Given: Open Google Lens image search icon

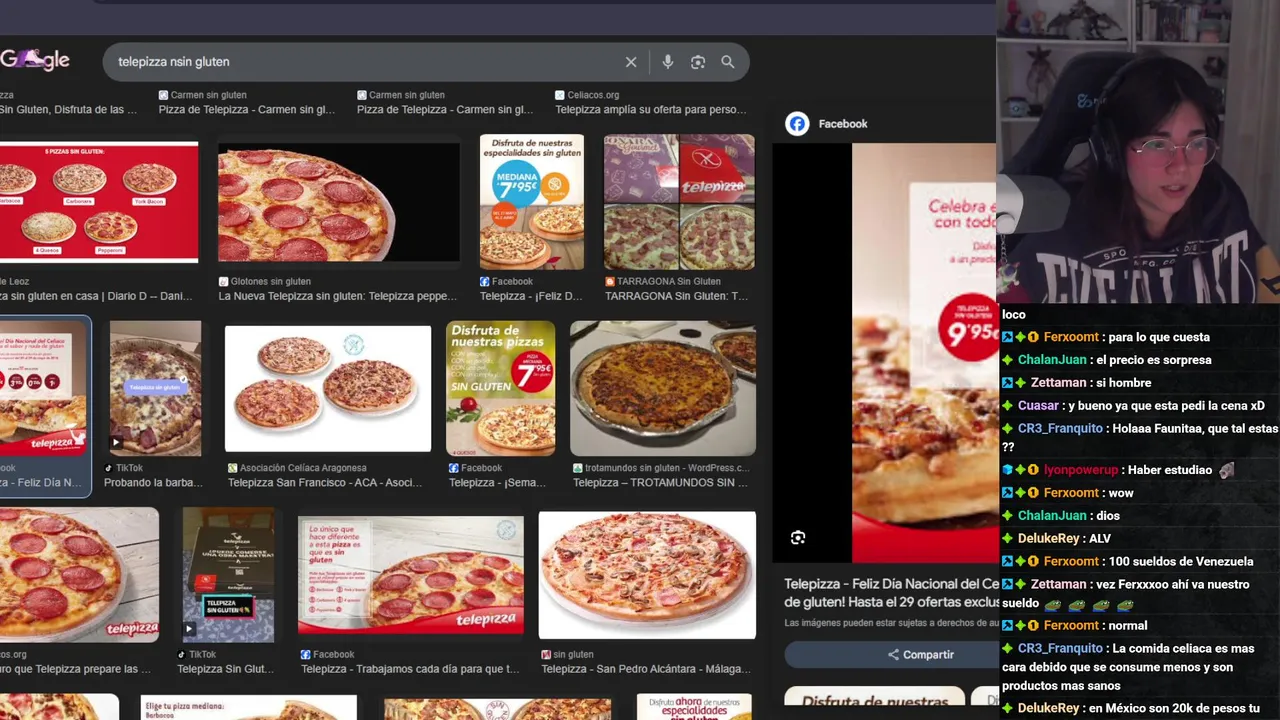Looking at the screenshot, I should [698, 62].
